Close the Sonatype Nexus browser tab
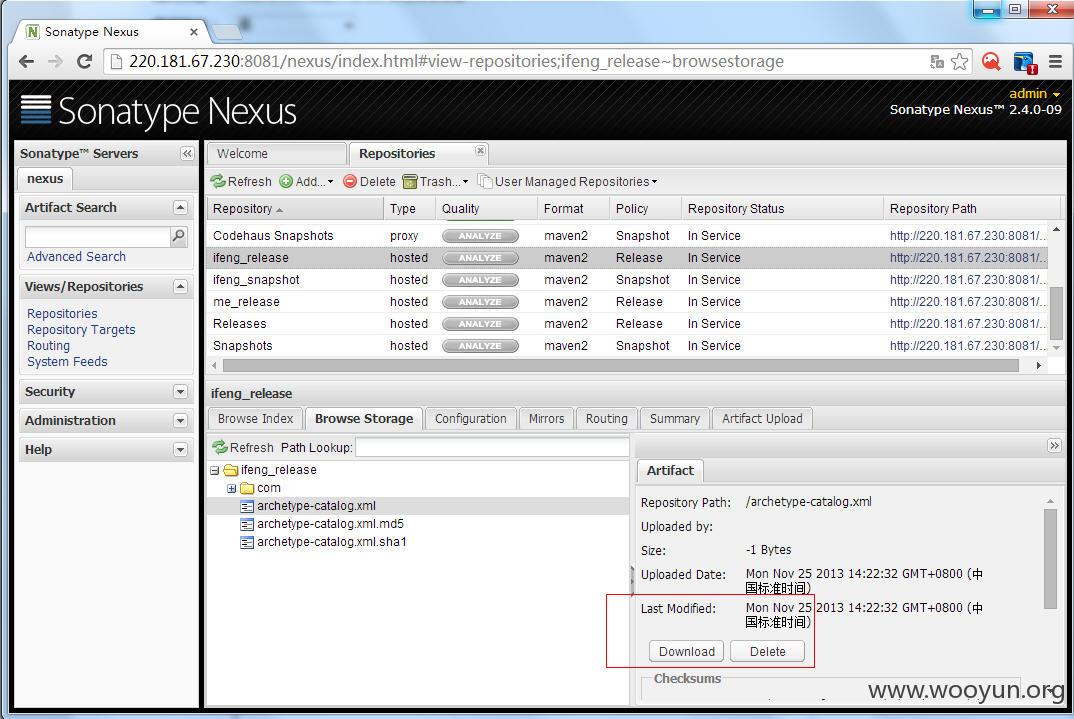 point(194,32)
